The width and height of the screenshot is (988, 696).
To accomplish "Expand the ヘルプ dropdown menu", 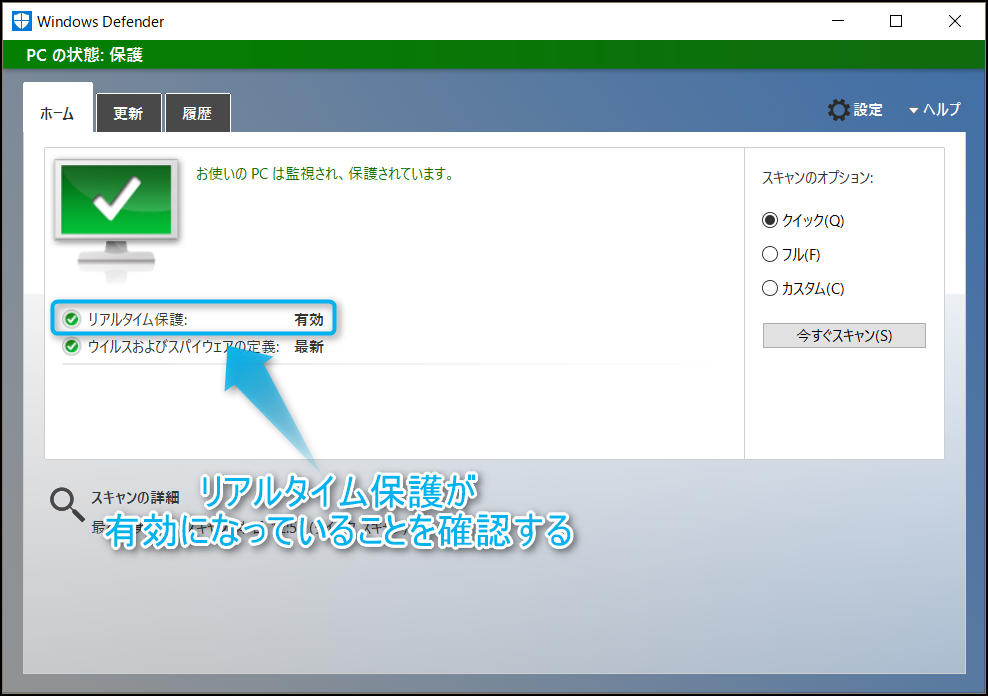I will (934, 110).
